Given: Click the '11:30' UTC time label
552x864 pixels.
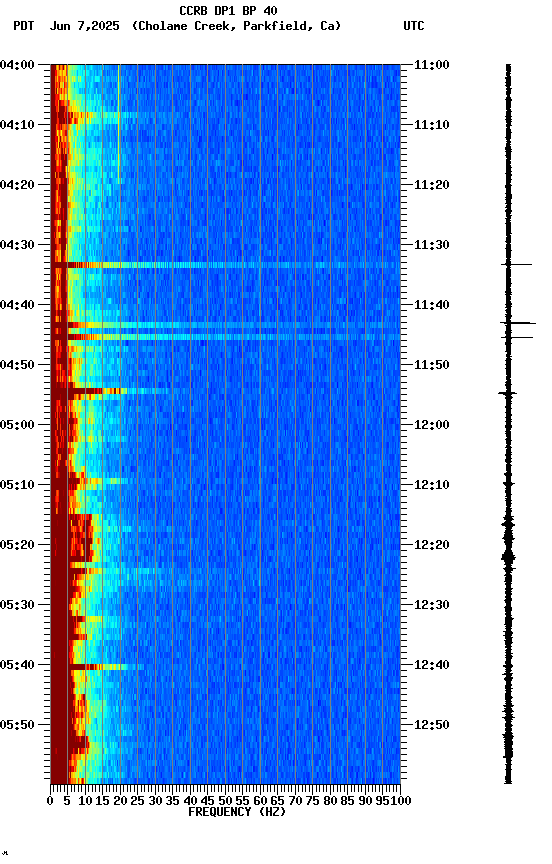Looking at the screenshot, I should click(432, 245).
